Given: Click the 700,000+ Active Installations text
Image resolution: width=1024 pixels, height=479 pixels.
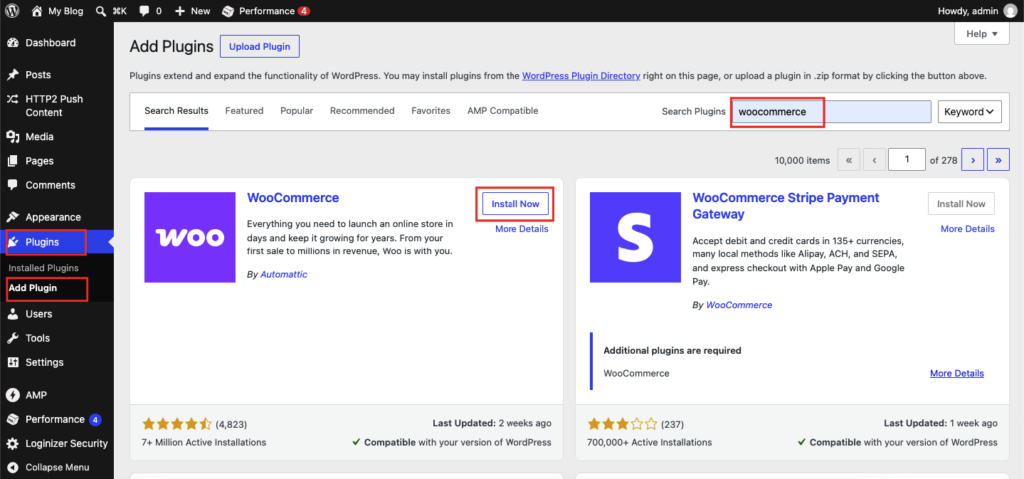Looking at the screenshot, I should click(x=650, y=442).
